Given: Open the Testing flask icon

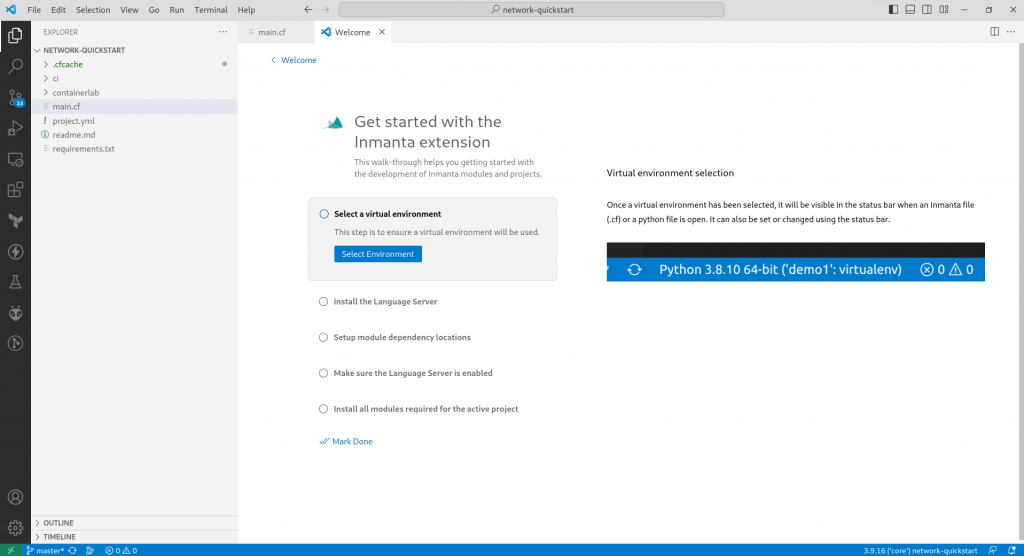Looking at the screenshot, I should (x=15, y=282).
